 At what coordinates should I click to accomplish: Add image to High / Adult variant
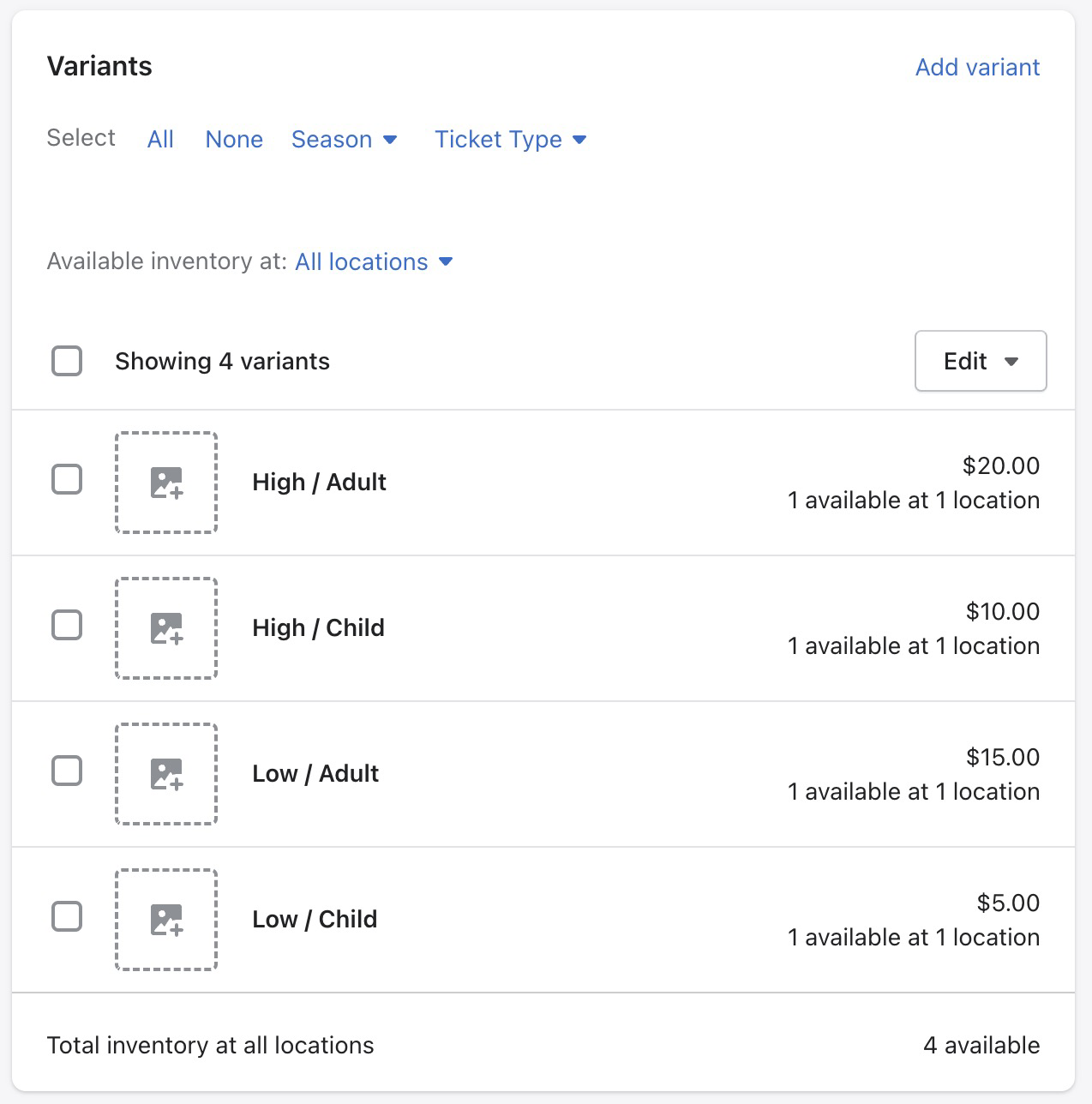click(x=166, y=483)
